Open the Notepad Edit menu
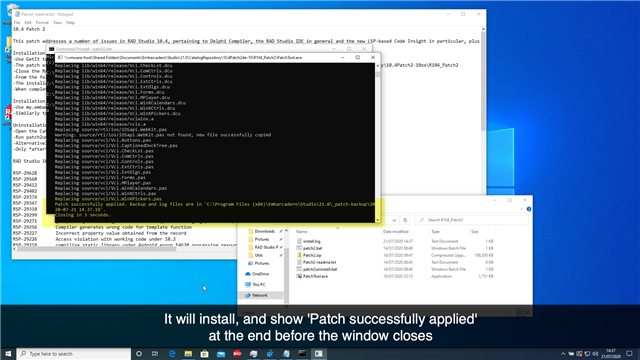 28,22
